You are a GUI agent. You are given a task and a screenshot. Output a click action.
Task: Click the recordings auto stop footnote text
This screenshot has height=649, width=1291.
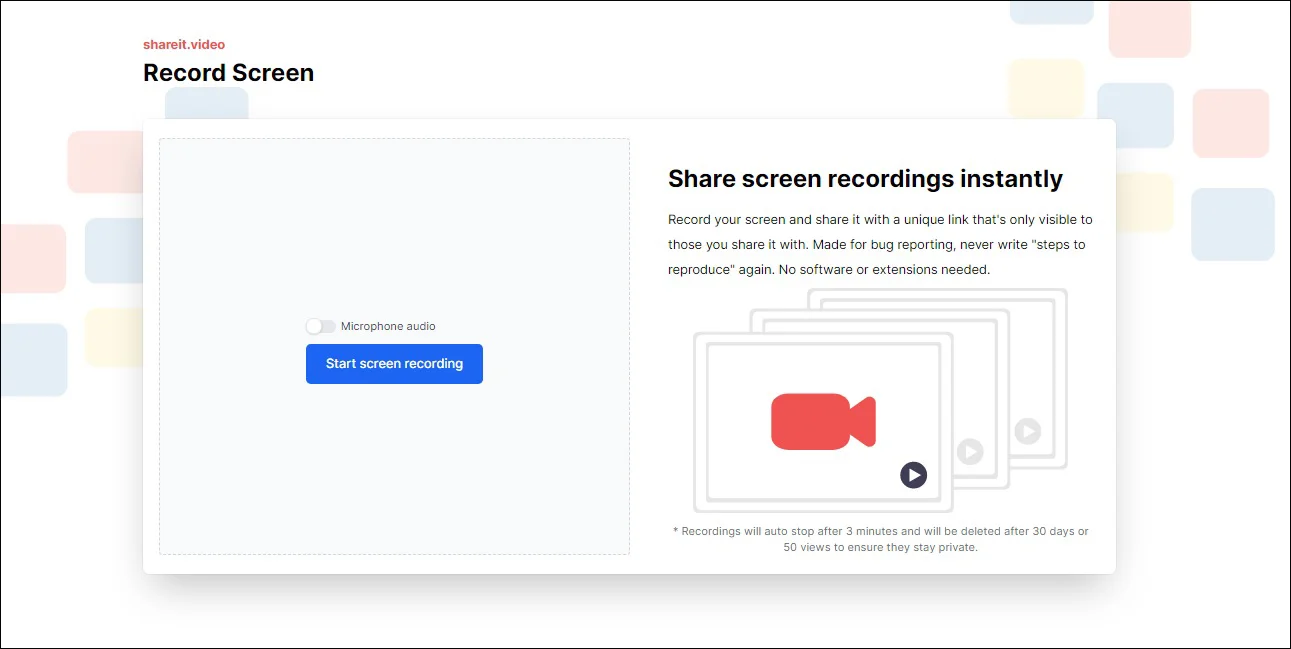click(880, 539)
